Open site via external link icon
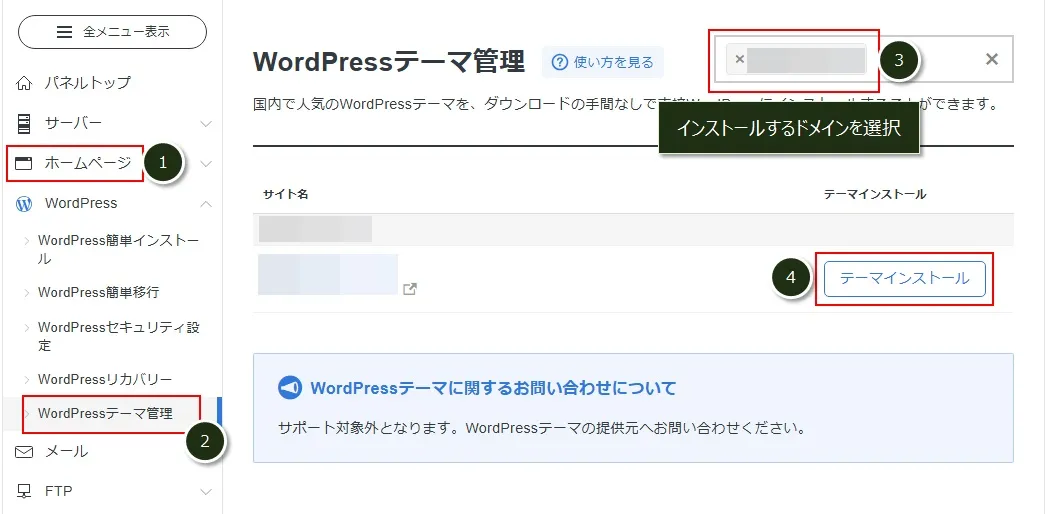 [410, 289]
